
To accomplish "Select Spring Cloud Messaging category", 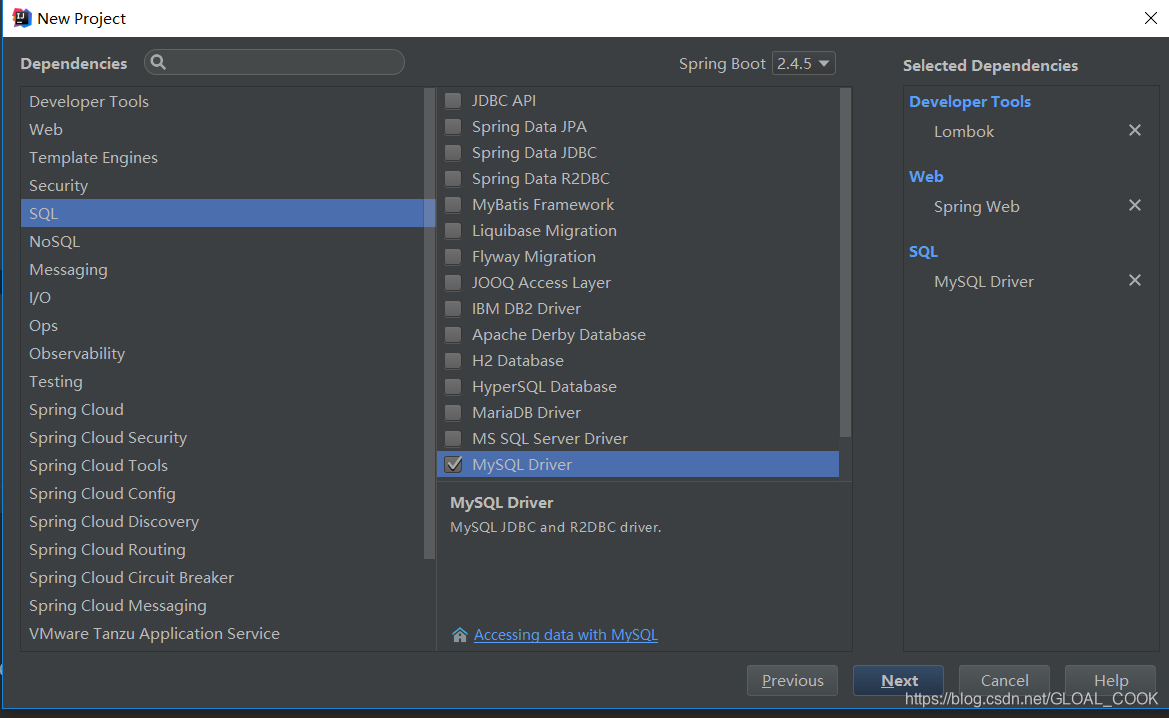I will tap(223, 605).
